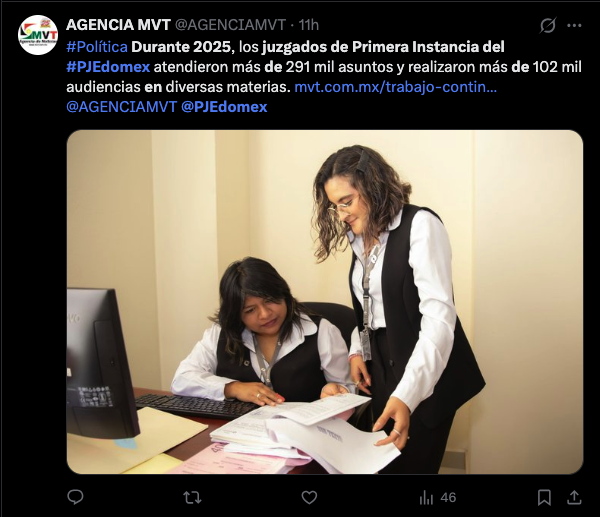Image resolution: width=600 pixels, height=517 pixels.
Task: Open the #PJEdomex hashtag
Action: (x=108, y=67)
